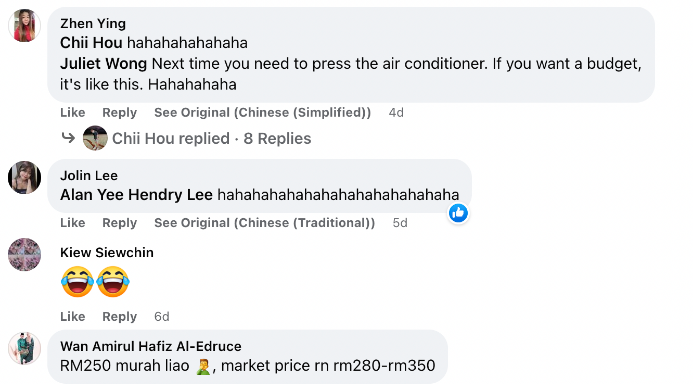
Task: Click Chii Hou's small reply avatar
Action: 95,138
